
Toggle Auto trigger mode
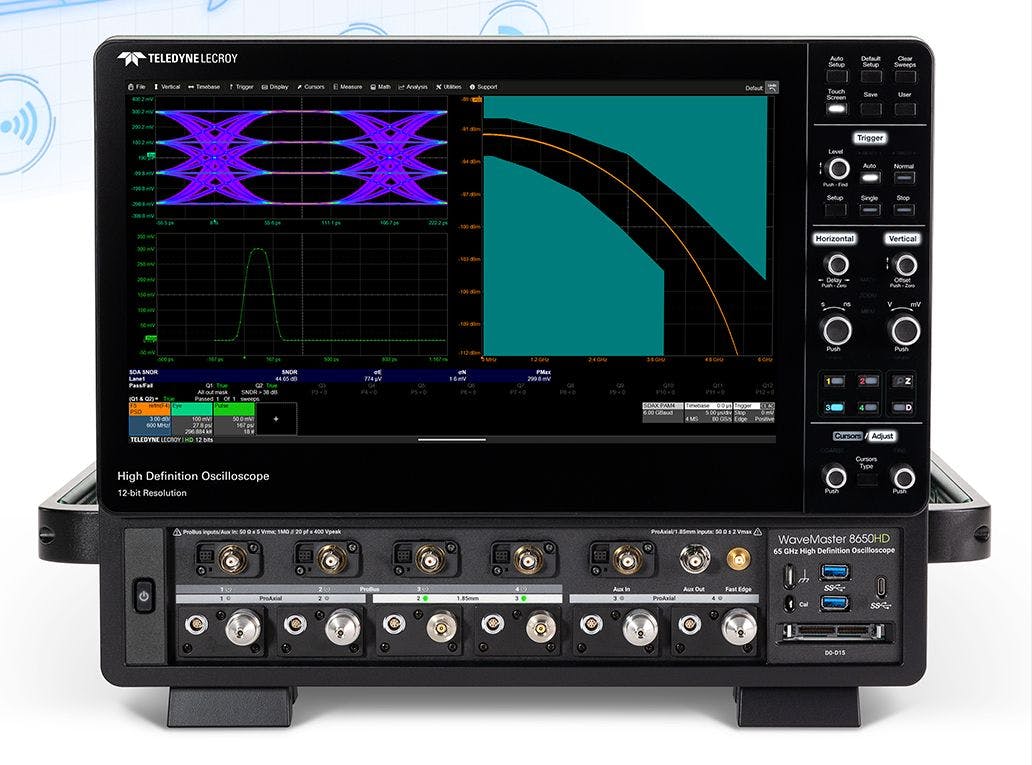(869, 177)
